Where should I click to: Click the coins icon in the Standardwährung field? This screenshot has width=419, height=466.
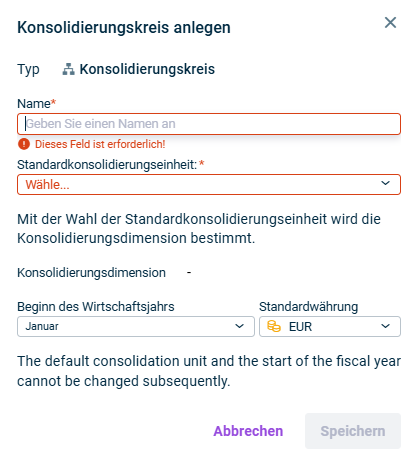[x=274, y=326]
